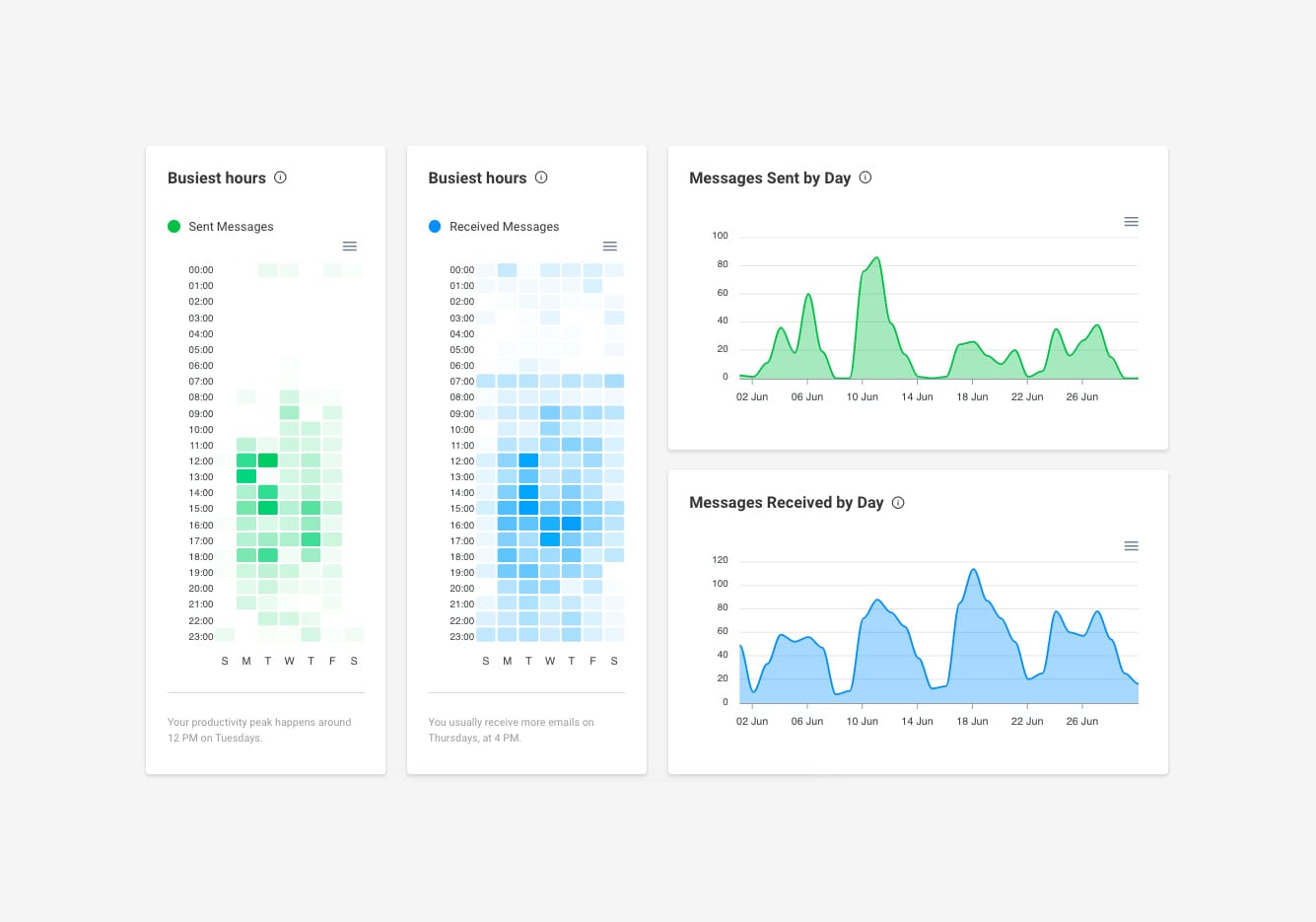This screenshot has height=922, width=1316.
Task: Open the info tooltip beside first Busiest hours title
Action: [280, 177]
